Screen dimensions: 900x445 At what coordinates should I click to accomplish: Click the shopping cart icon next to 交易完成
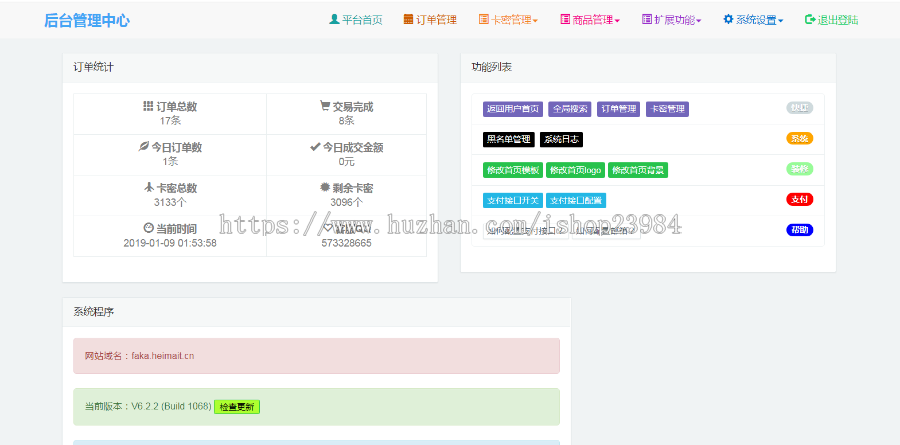[x=324, y=106]
